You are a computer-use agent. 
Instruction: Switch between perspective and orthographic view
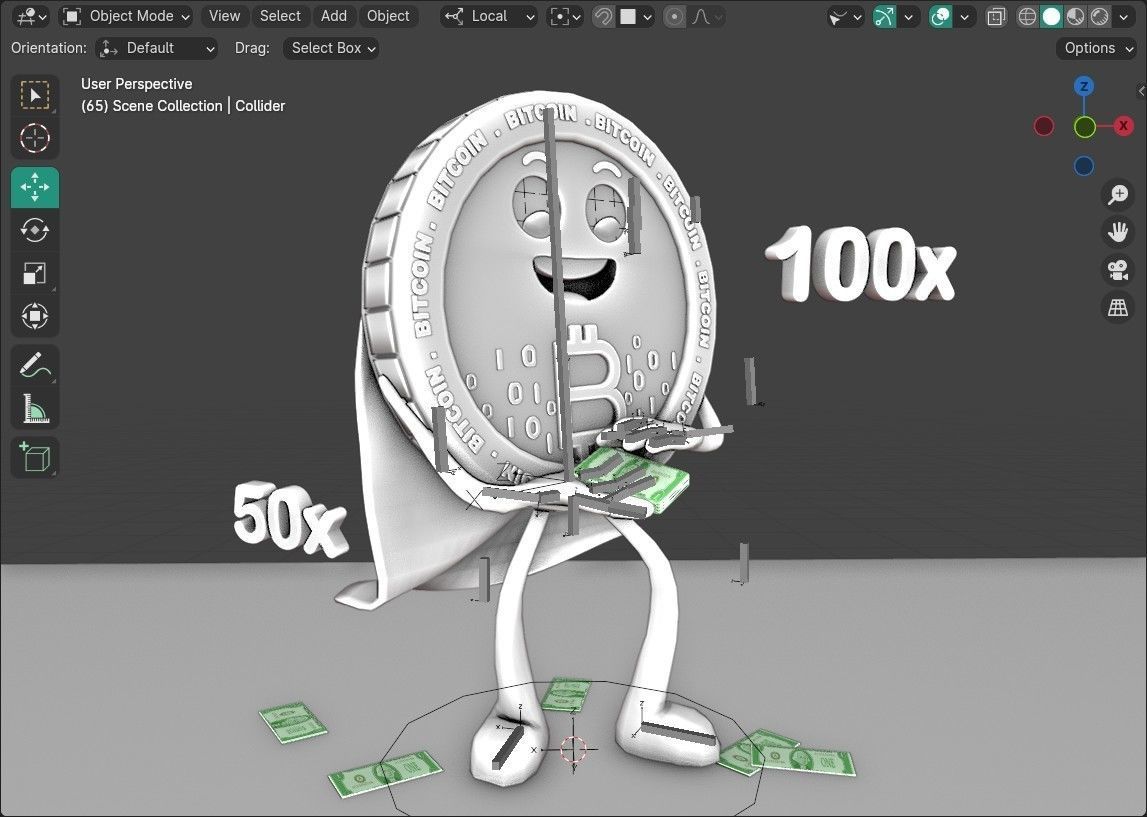pyautogui.click(x=1118, y=308)
